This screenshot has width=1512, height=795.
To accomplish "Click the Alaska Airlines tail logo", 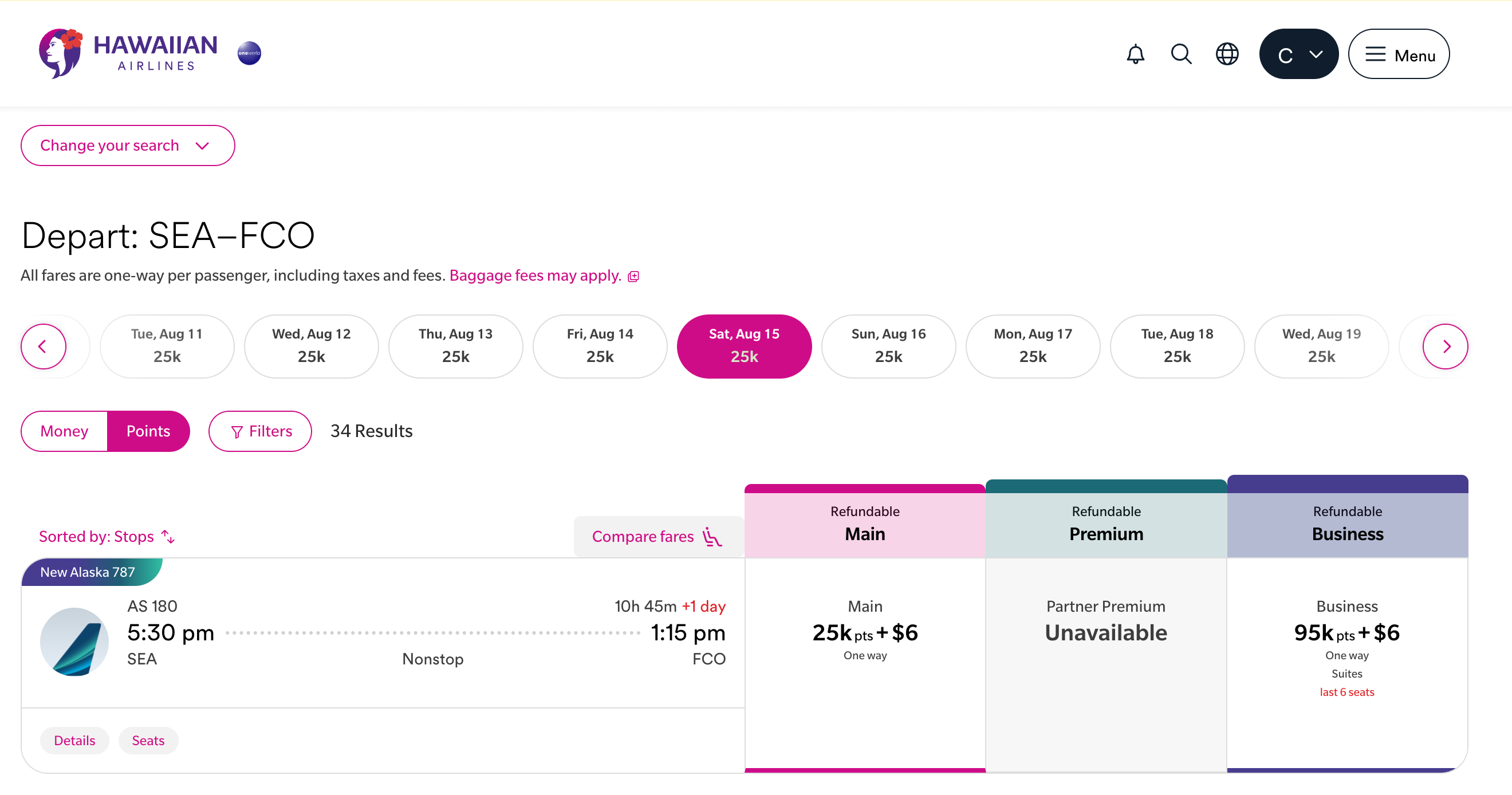I will click(74, 641).
